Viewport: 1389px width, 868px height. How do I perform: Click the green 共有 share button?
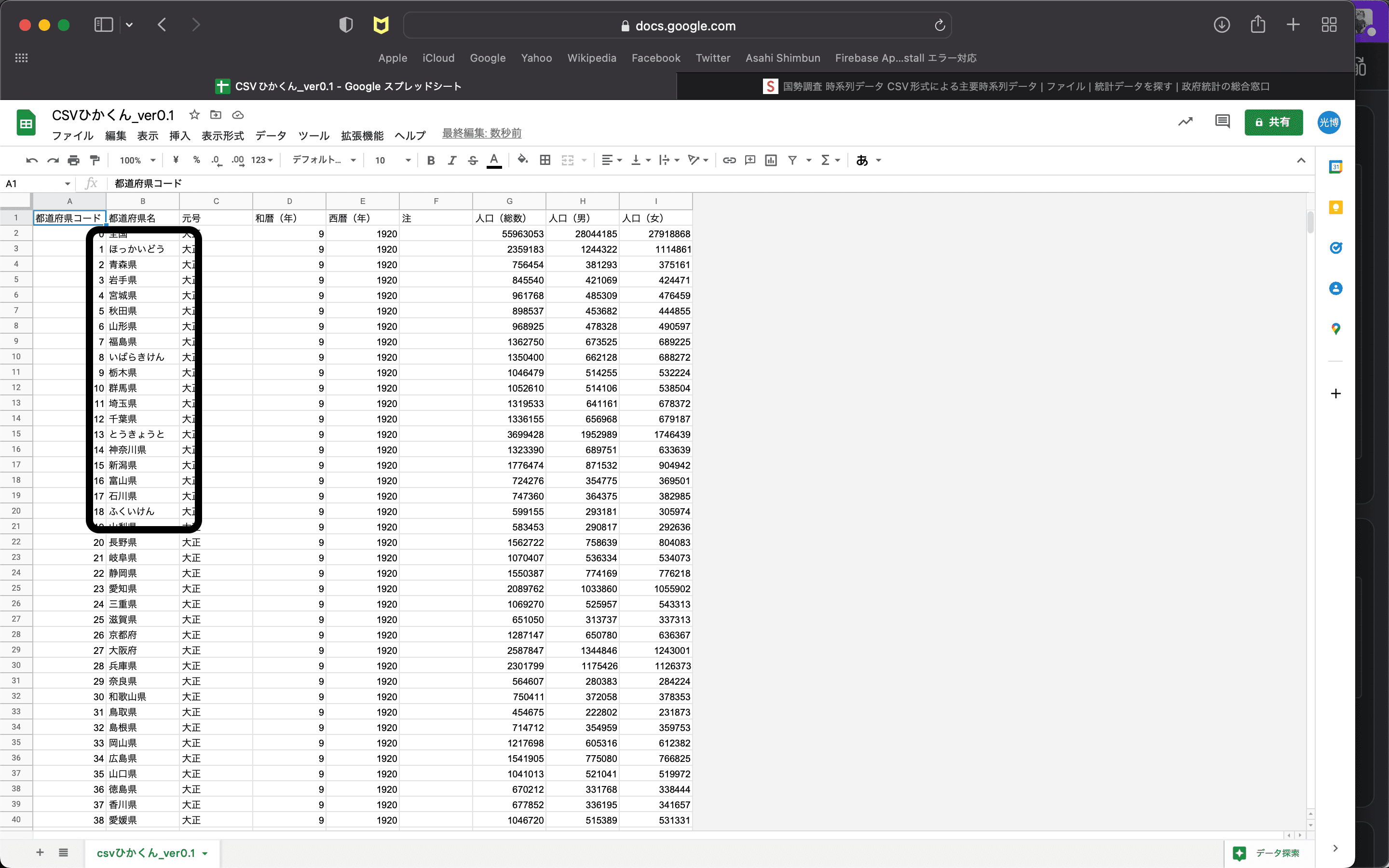(x=1273, y=122)
